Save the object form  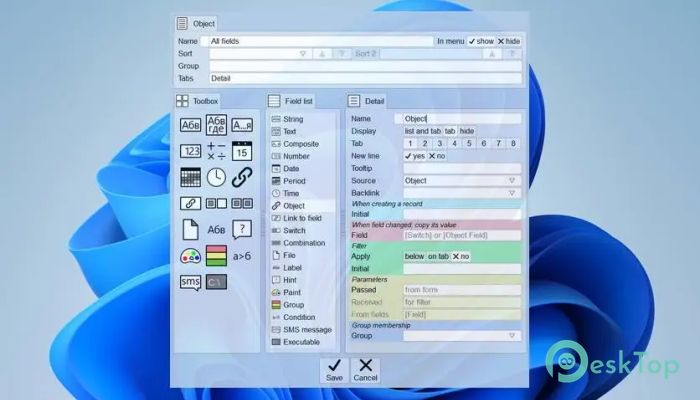coord(334,370)
